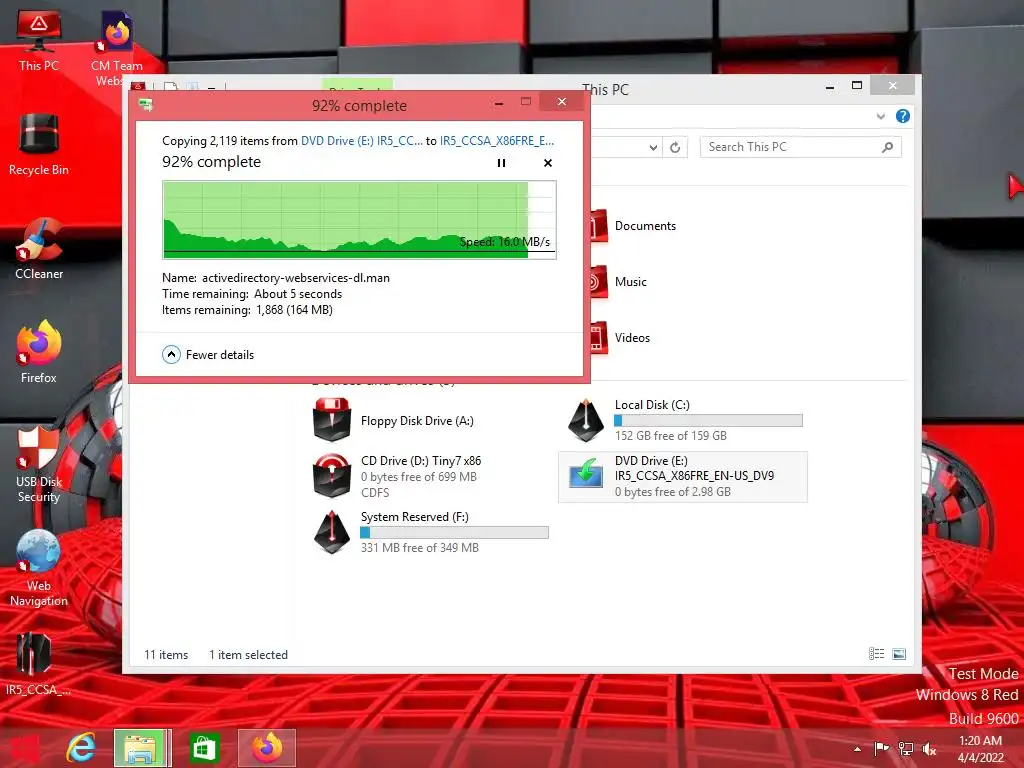Image resolution: width=1024 pixels, height=768 pixels.
Task: Refresh the This PC view
Action: point(675,147)
